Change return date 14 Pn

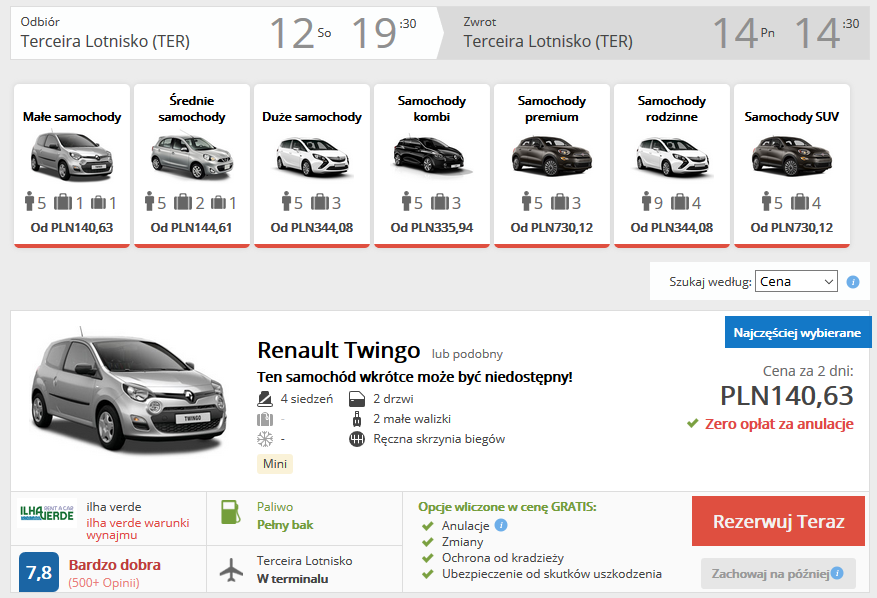743,33
